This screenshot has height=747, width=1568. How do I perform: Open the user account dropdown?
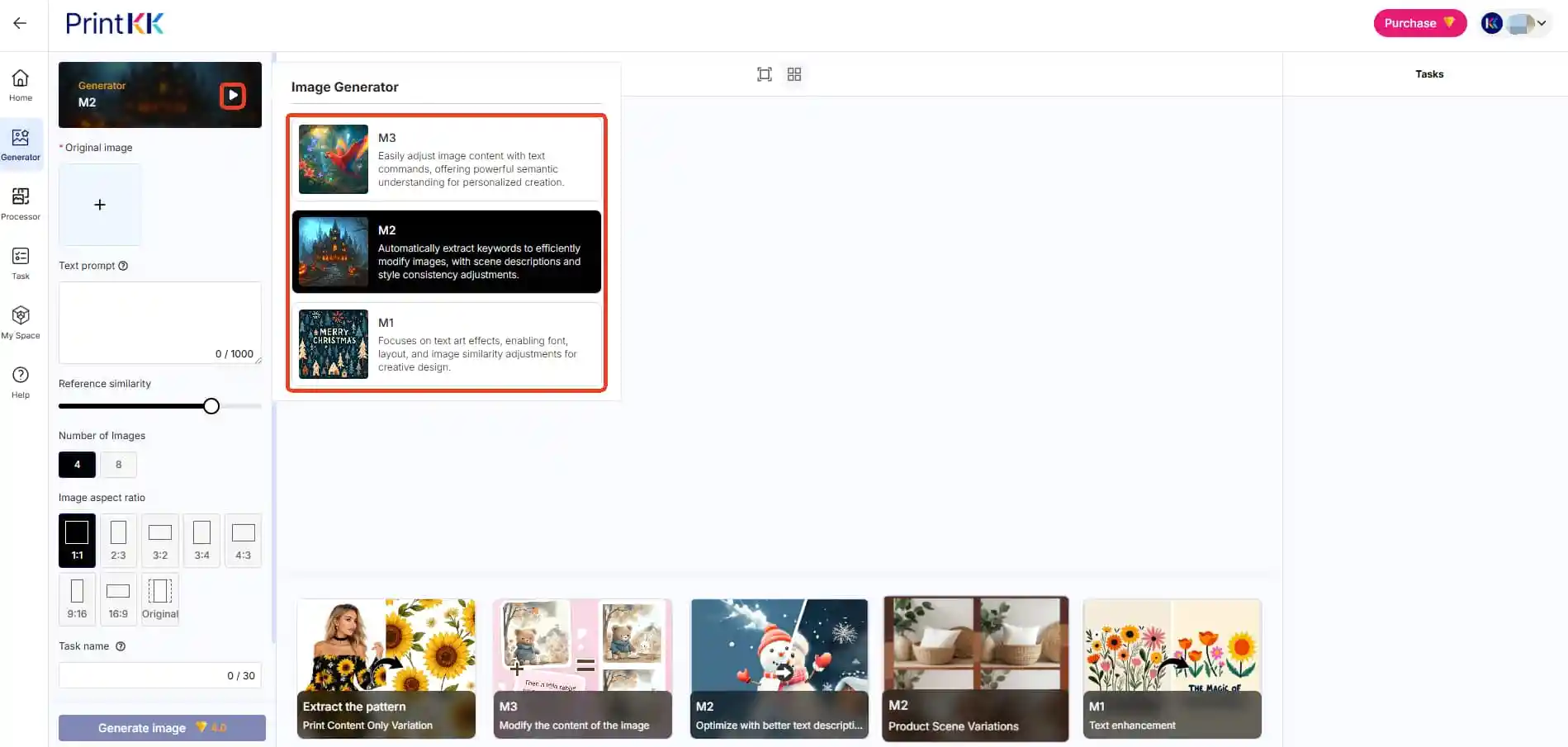[1516, 23]
